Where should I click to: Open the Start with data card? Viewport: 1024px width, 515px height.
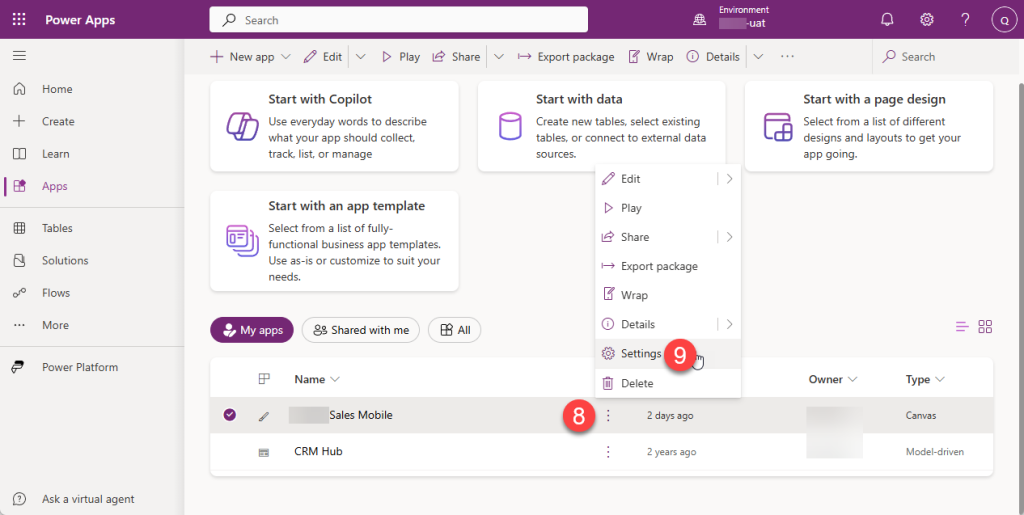tap(601, 126)
